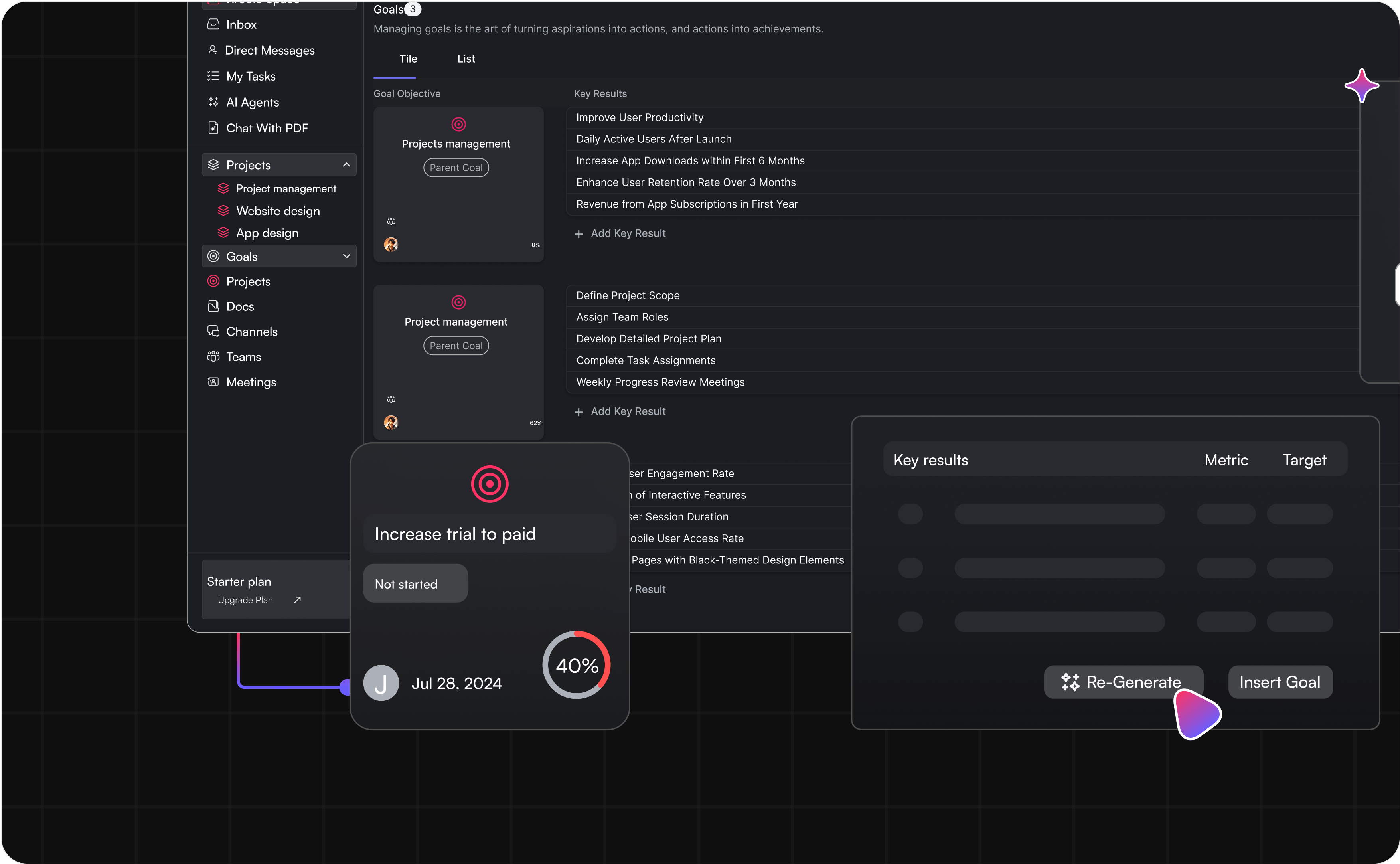Collapse the Projects section chevron
Image resolution: width=1400 pixels, height=864 pixels.
coord(346,164)
